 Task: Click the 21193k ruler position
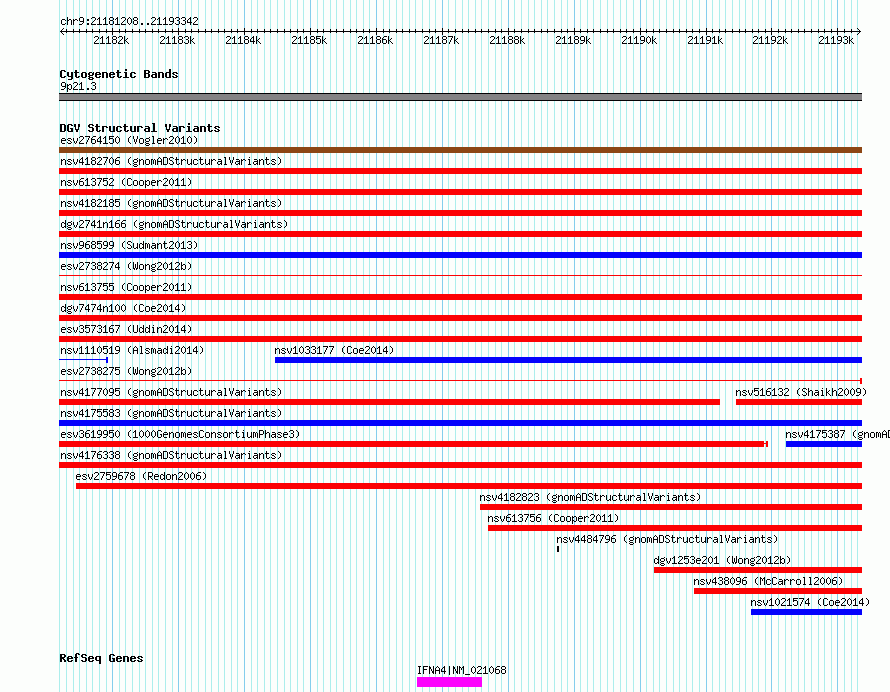click(836, 40)
